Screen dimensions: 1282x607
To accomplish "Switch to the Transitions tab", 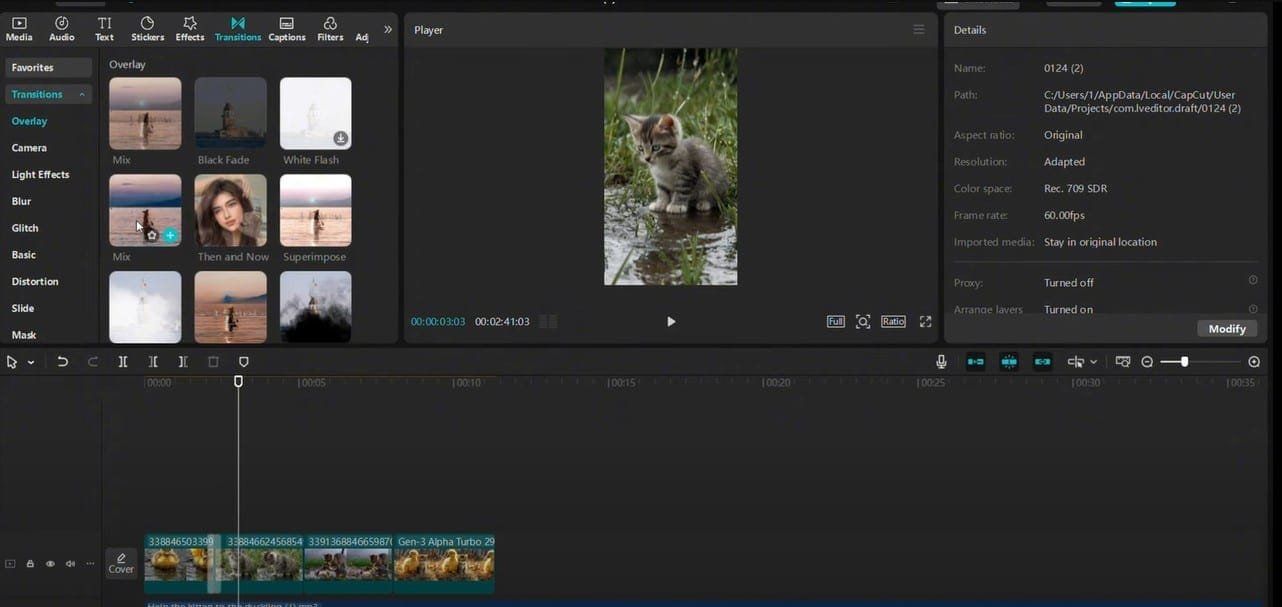I will tap(237, 29).
